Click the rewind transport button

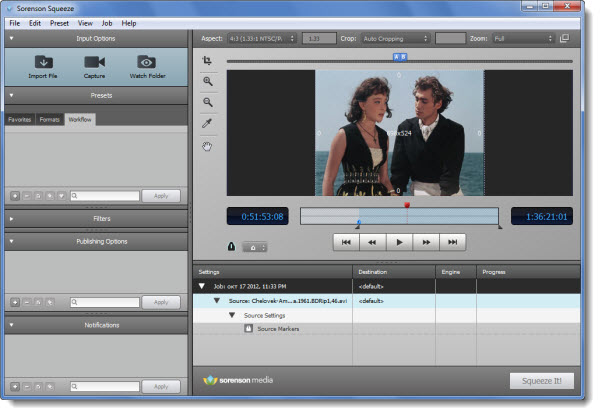[372, 241]
